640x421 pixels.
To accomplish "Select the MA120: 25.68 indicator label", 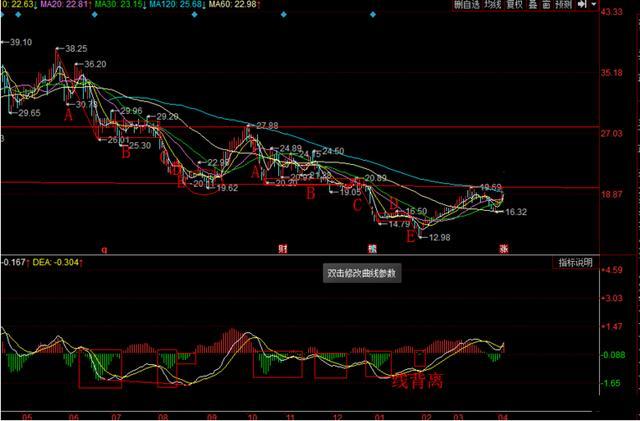I will click(x=178, y=4).
